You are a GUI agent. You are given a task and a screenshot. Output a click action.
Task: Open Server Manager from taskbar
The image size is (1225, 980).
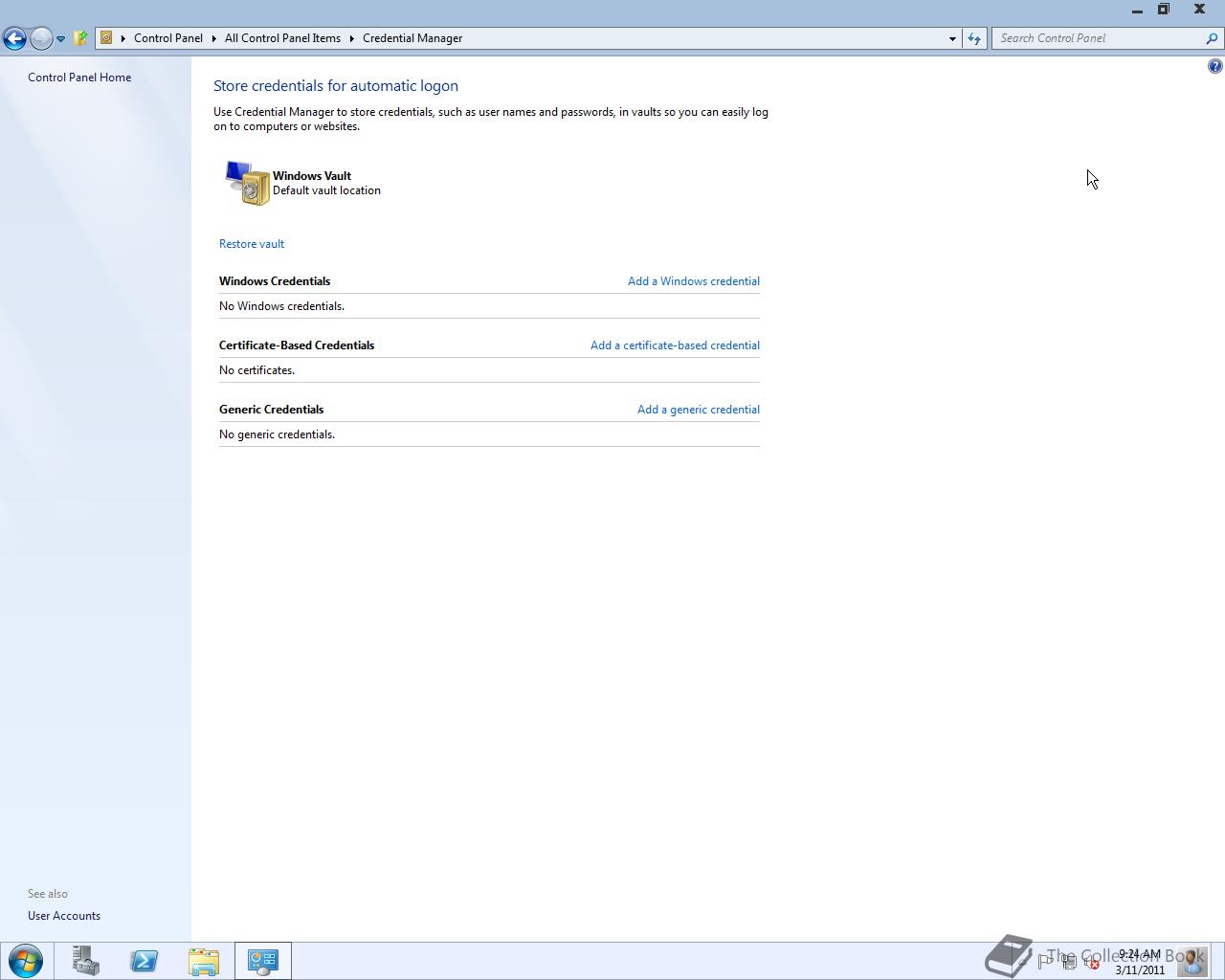tap(86, 961)
